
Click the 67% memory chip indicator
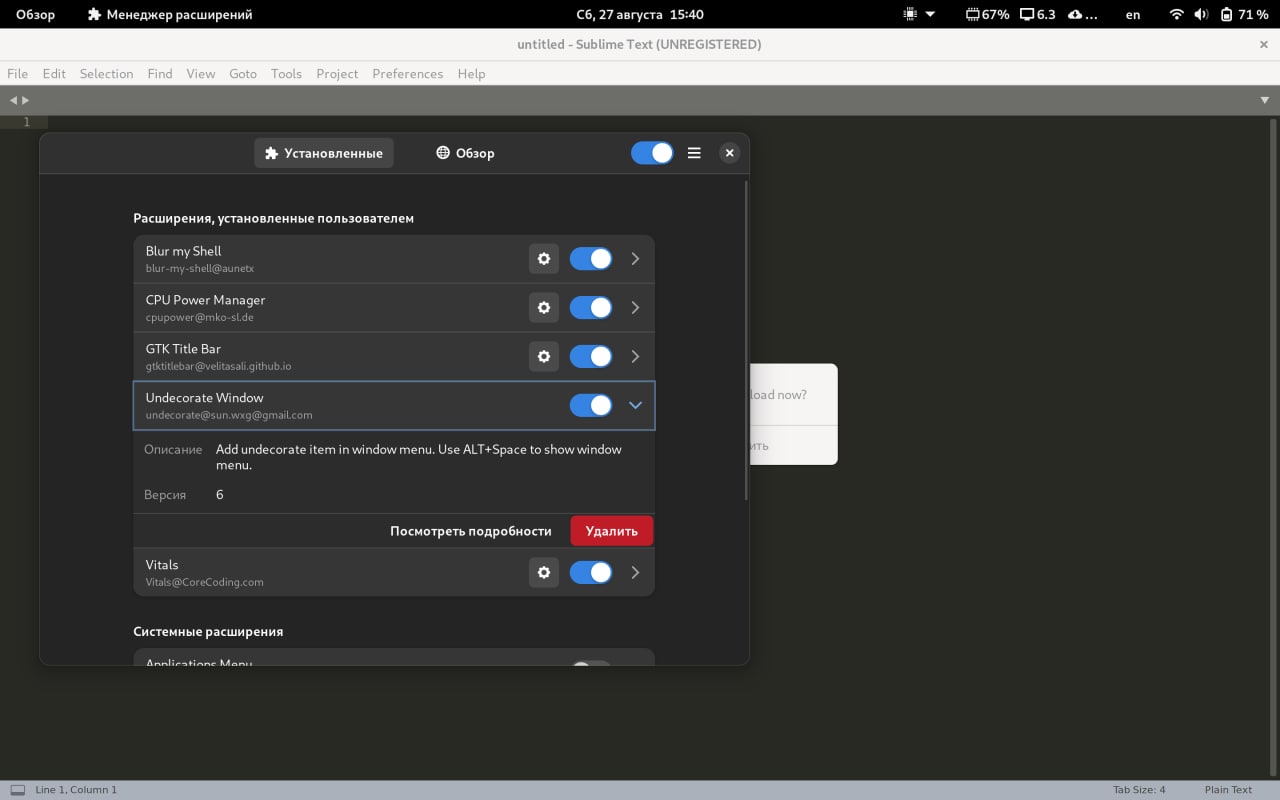coord(987,15)
